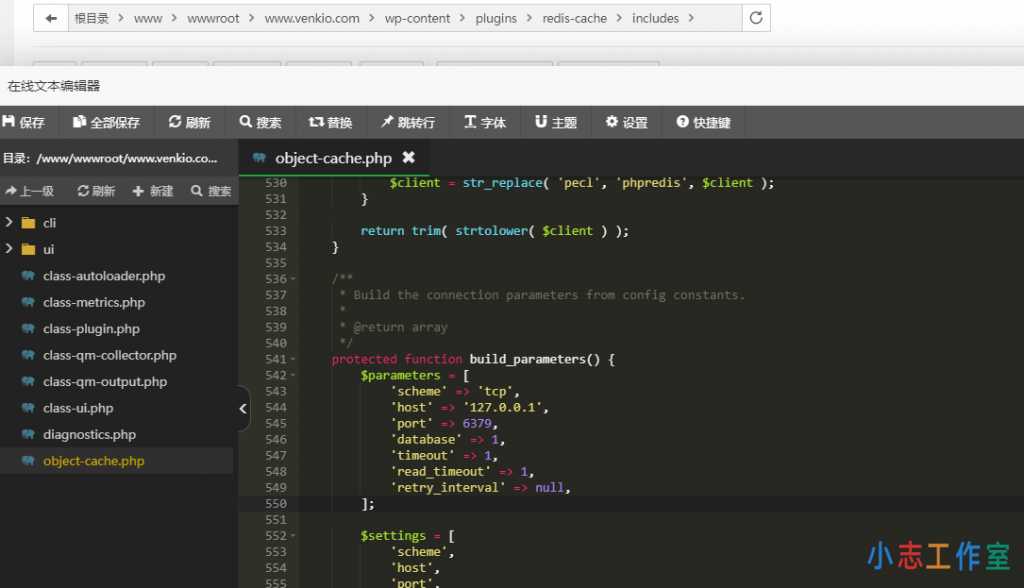Open editor Settings (设置) gear
The image size is (1024, 588).
pos(627,122)
